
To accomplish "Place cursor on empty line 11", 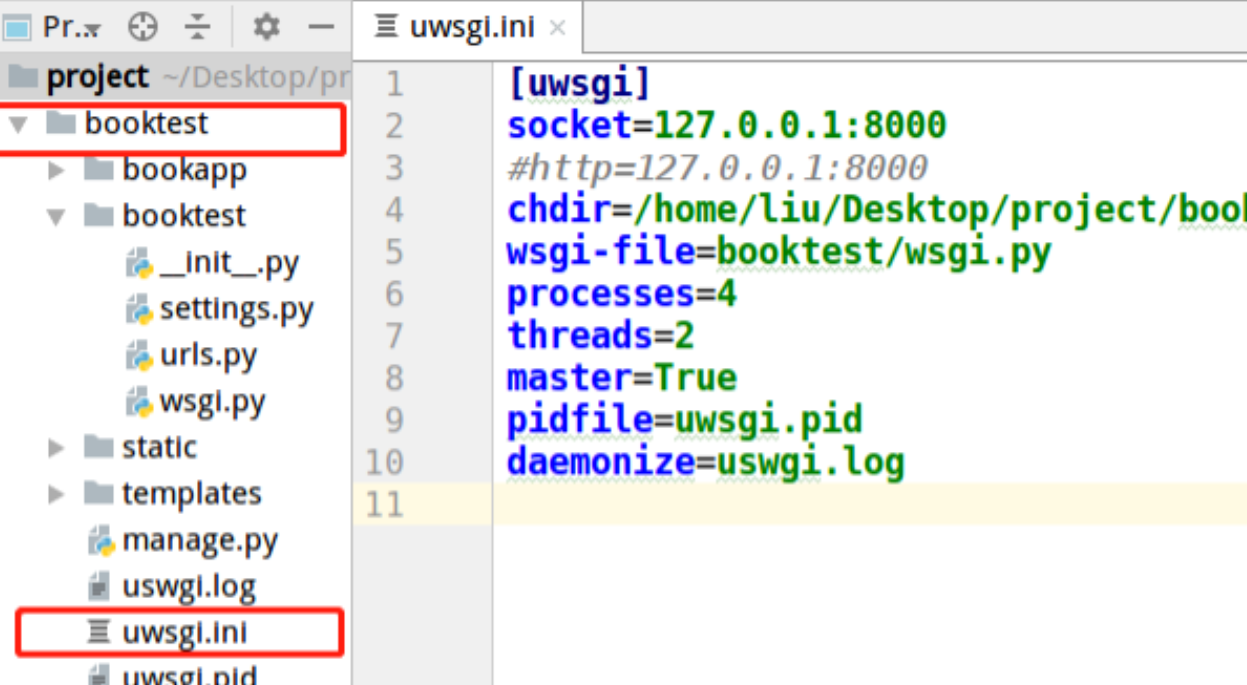I will coord(870,504).
